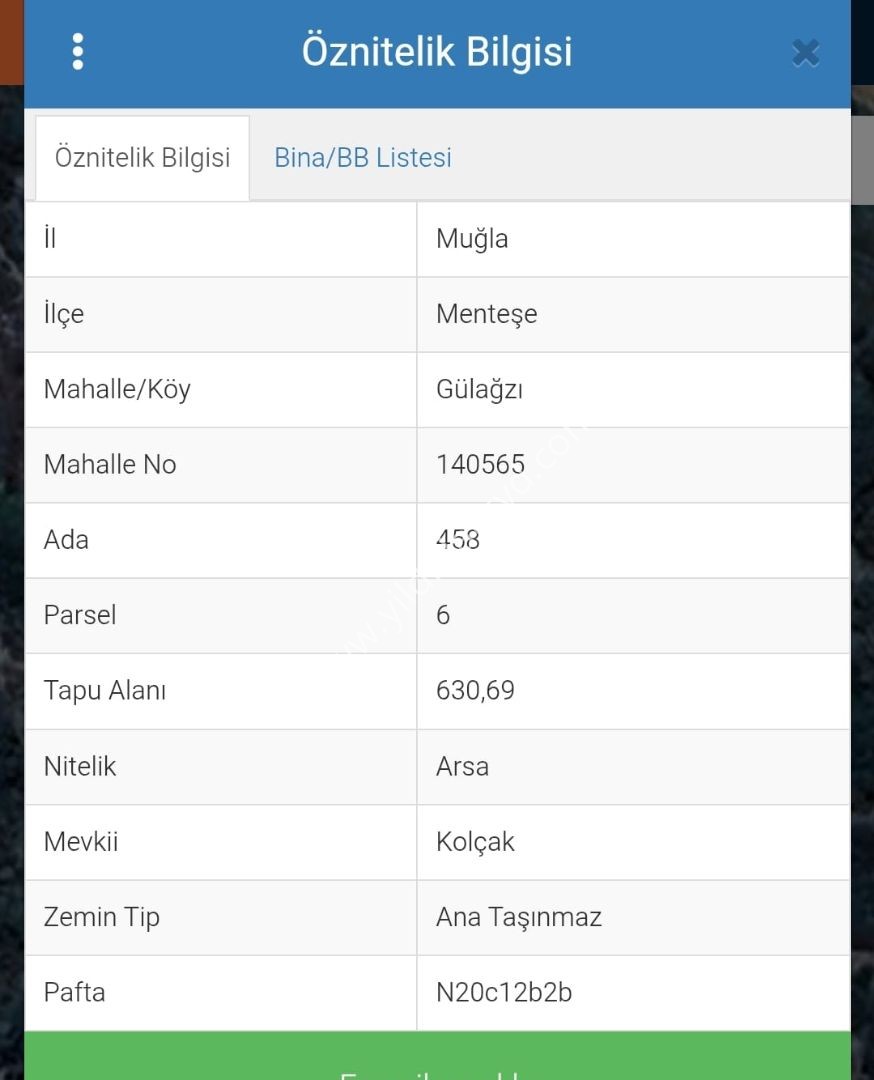Select the Nitelik value Arsa

[462, 766]
